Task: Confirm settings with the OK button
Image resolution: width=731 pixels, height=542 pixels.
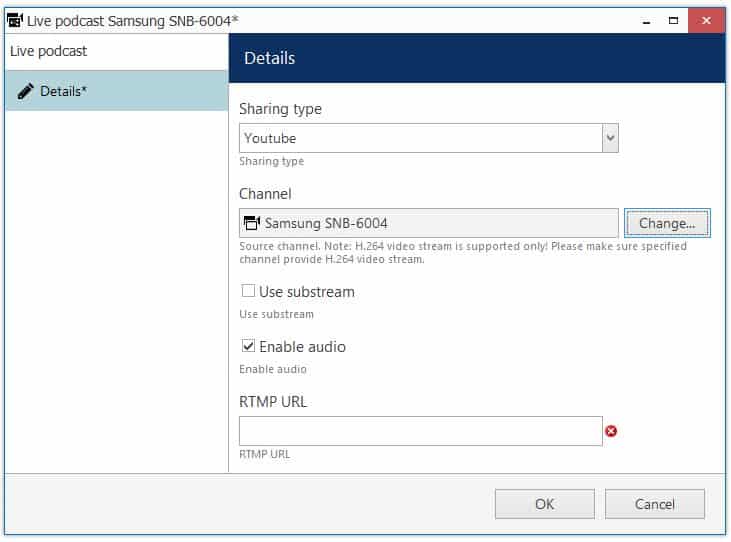Action: [x=544, y=504]
